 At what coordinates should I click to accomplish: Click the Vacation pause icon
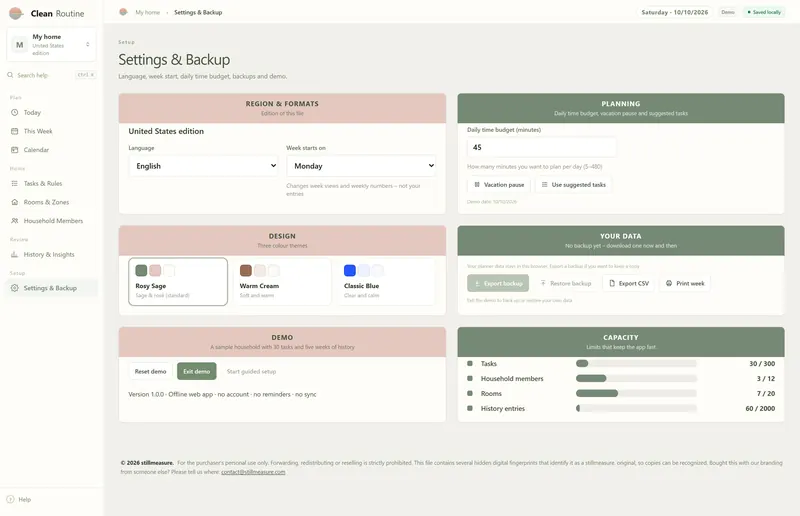(x=477, y=185)
